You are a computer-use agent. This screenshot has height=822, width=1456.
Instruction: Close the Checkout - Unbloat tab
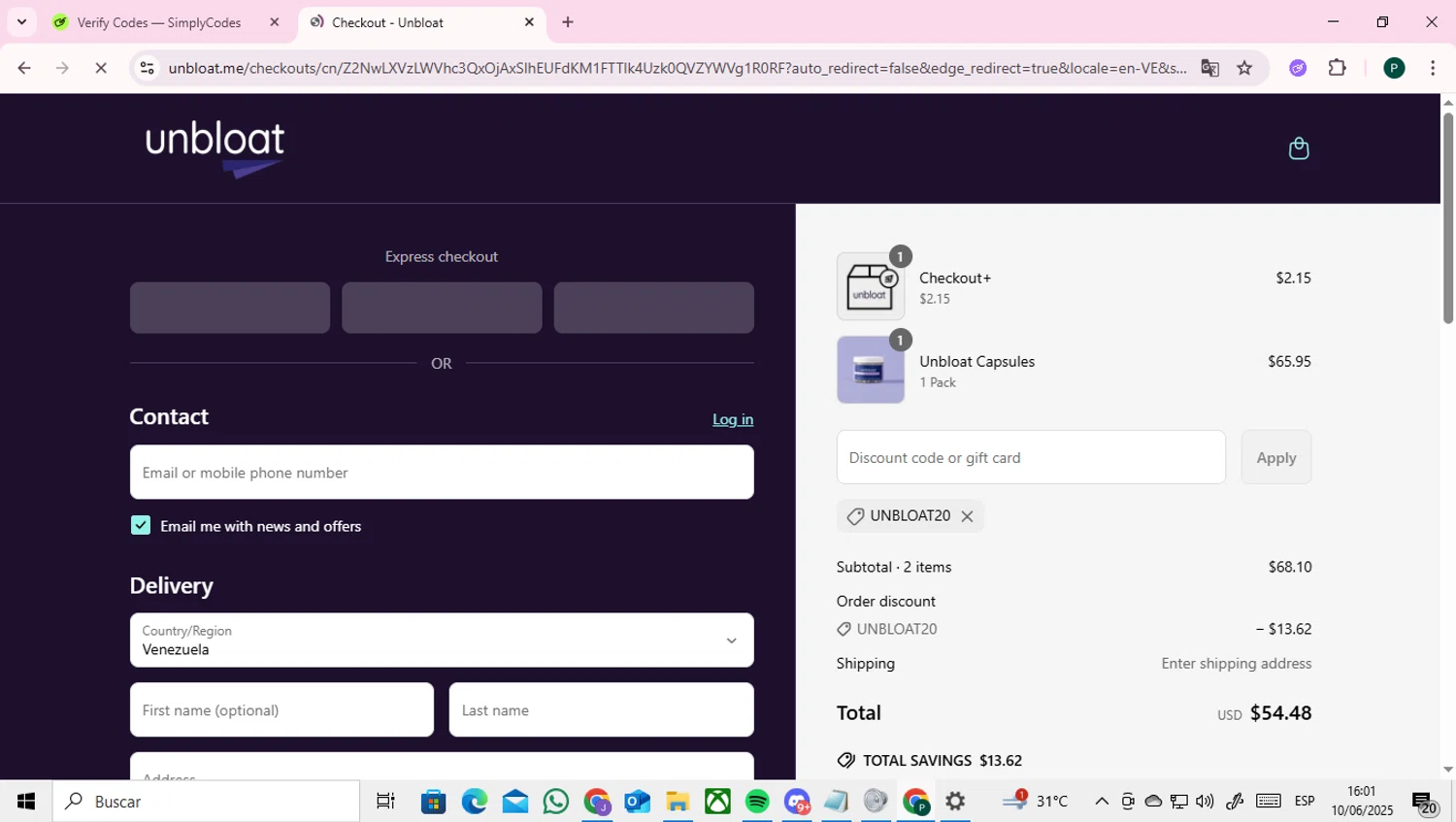[529, 22]
